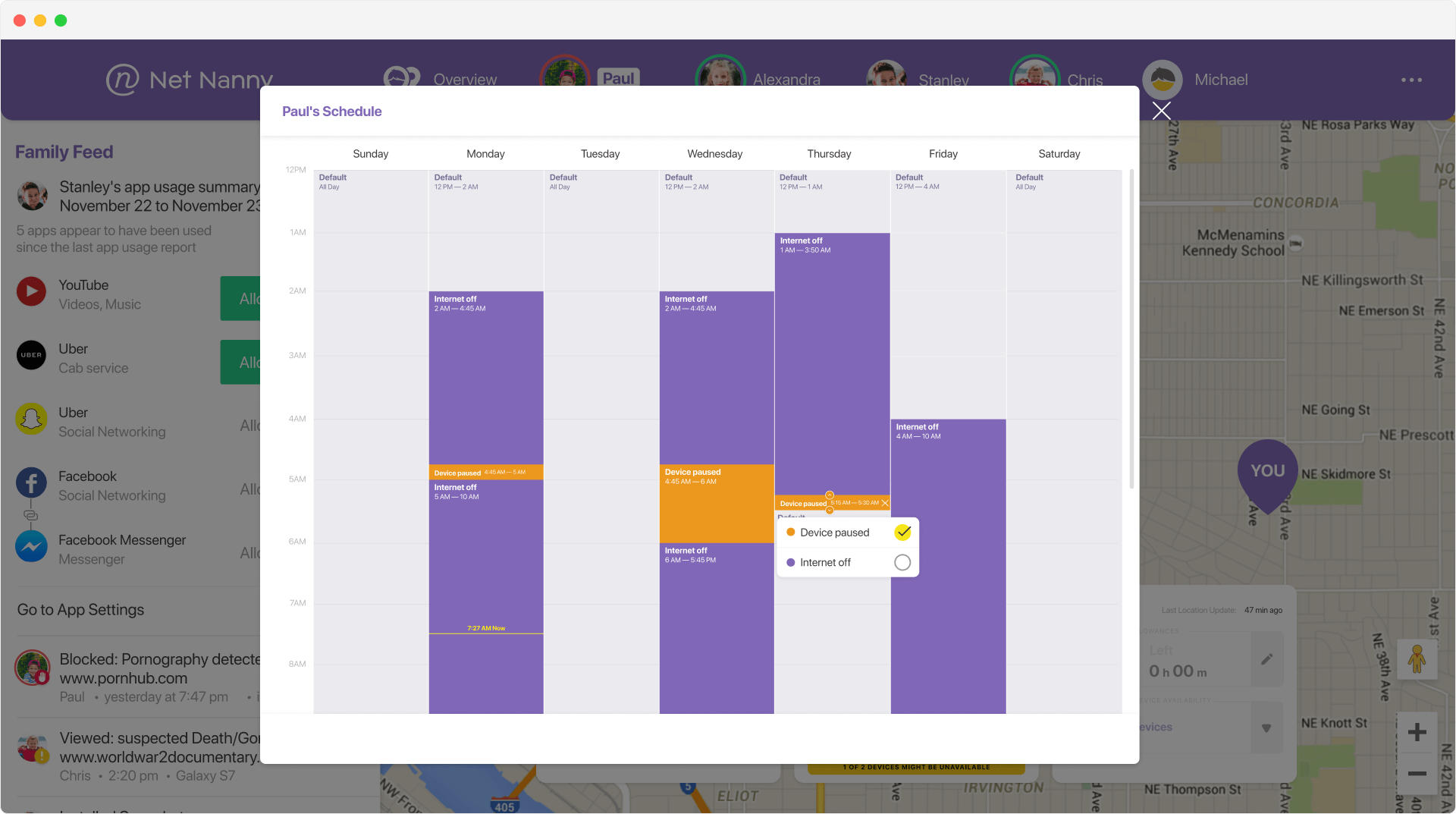Click Stanley's avatar in Family Feed
Viewport: 1456px width, 814px height.
(x=33, y=196)
